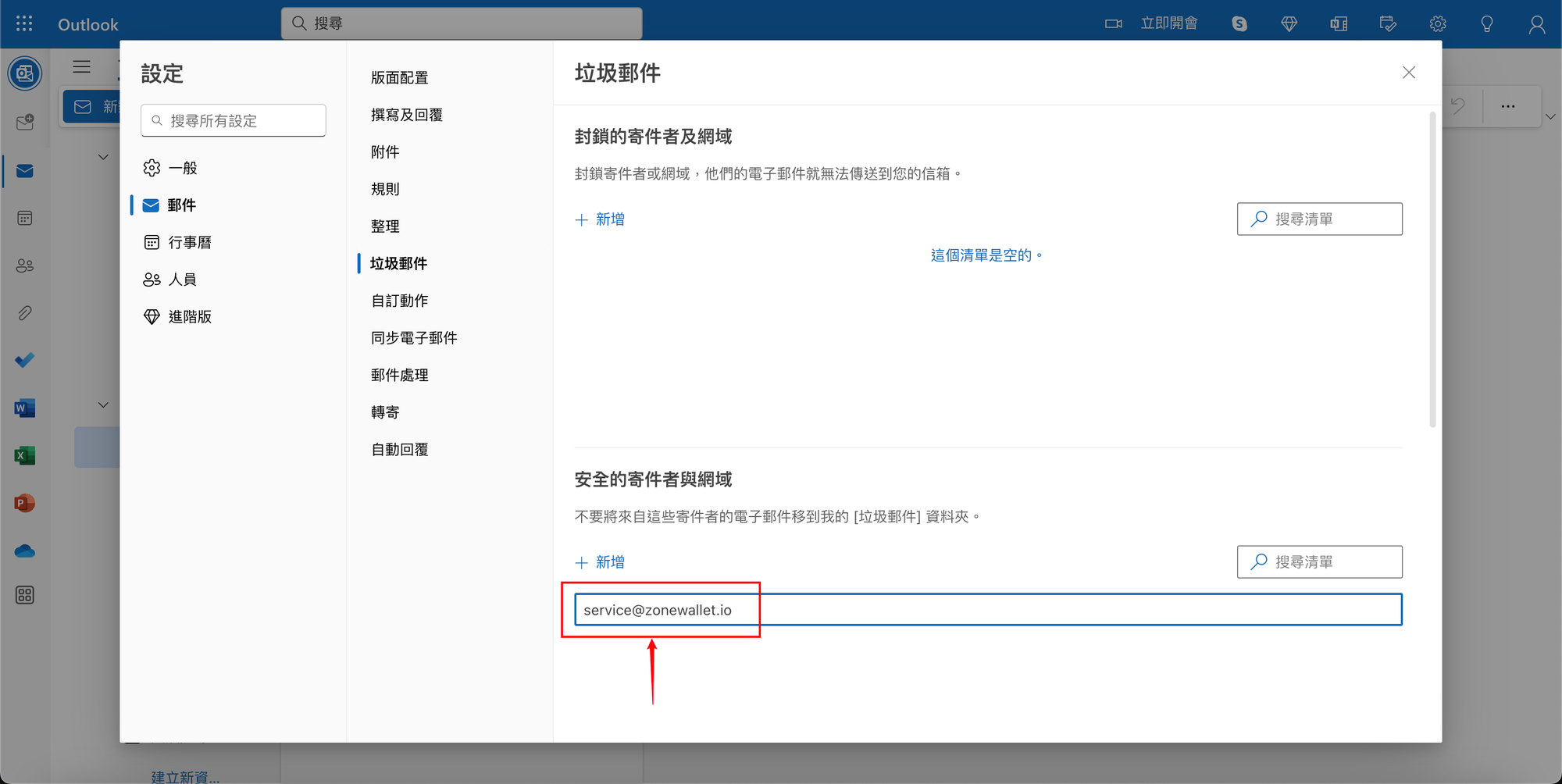This screenshot has width=1562, height=784.
Task: Click the 立即開會 link
Action: coord(1169,23)
